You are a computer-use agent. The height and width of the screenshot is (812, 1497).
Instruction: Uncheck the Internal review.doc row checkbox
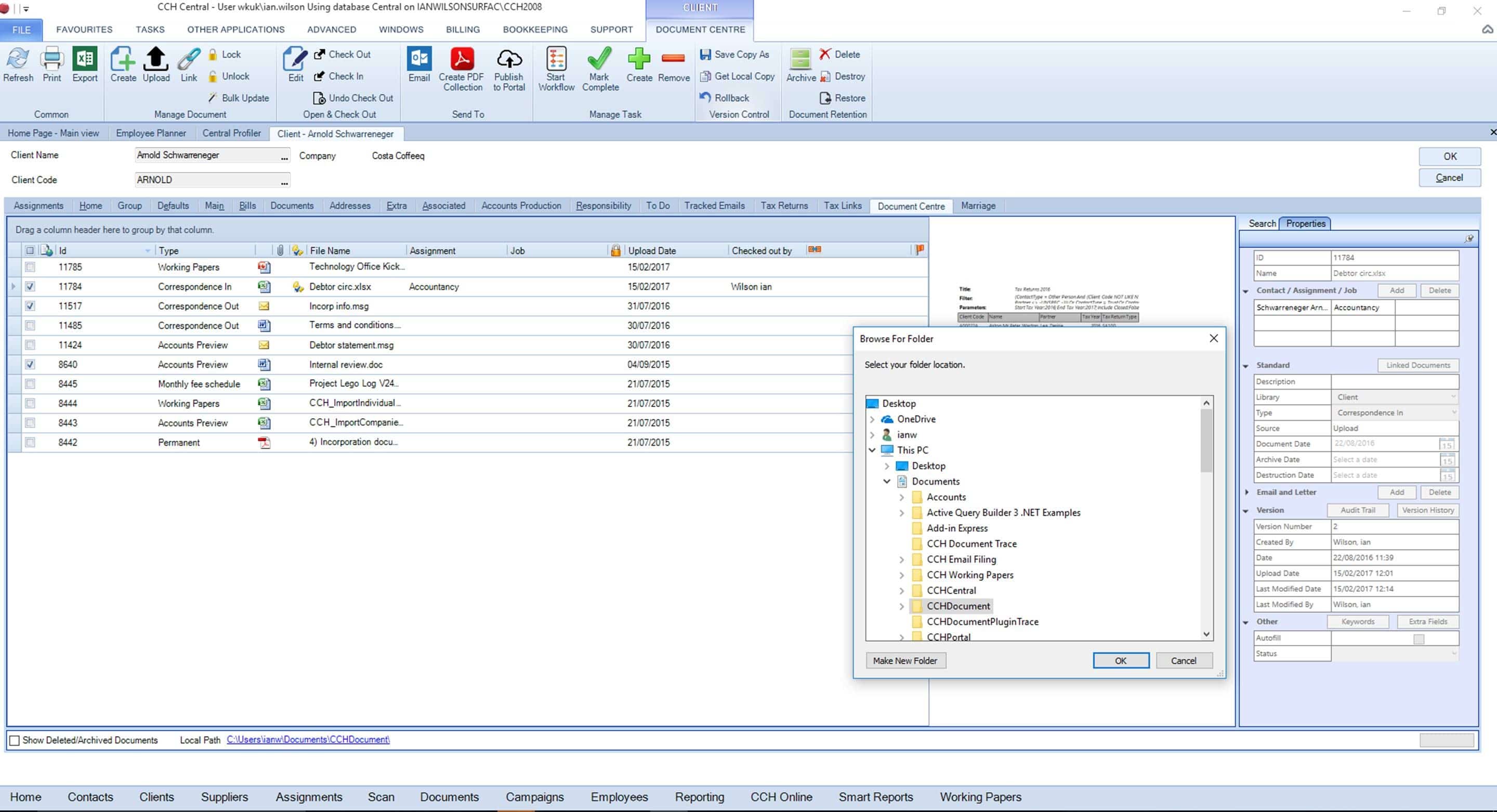(30, 365)
